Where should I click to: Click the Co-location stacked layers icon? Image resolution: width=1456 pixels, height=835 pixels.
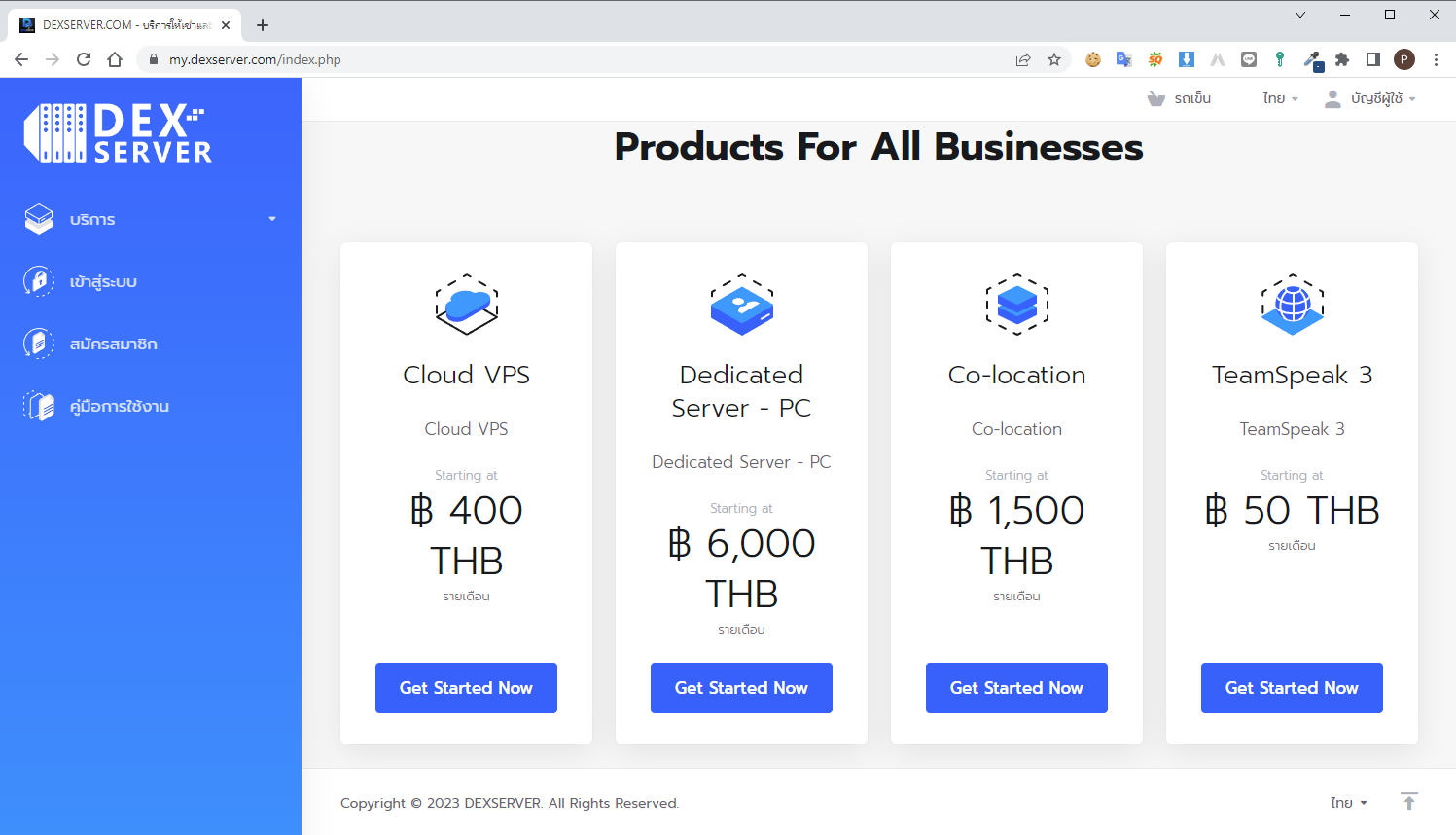[x=1016, y=305]
